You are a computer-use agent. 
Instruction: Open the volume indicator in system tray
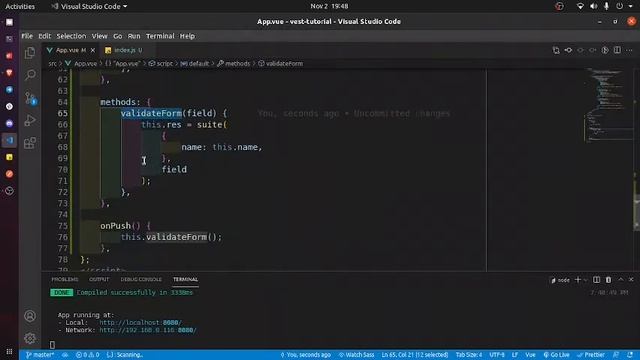click(x=593, y=6)
